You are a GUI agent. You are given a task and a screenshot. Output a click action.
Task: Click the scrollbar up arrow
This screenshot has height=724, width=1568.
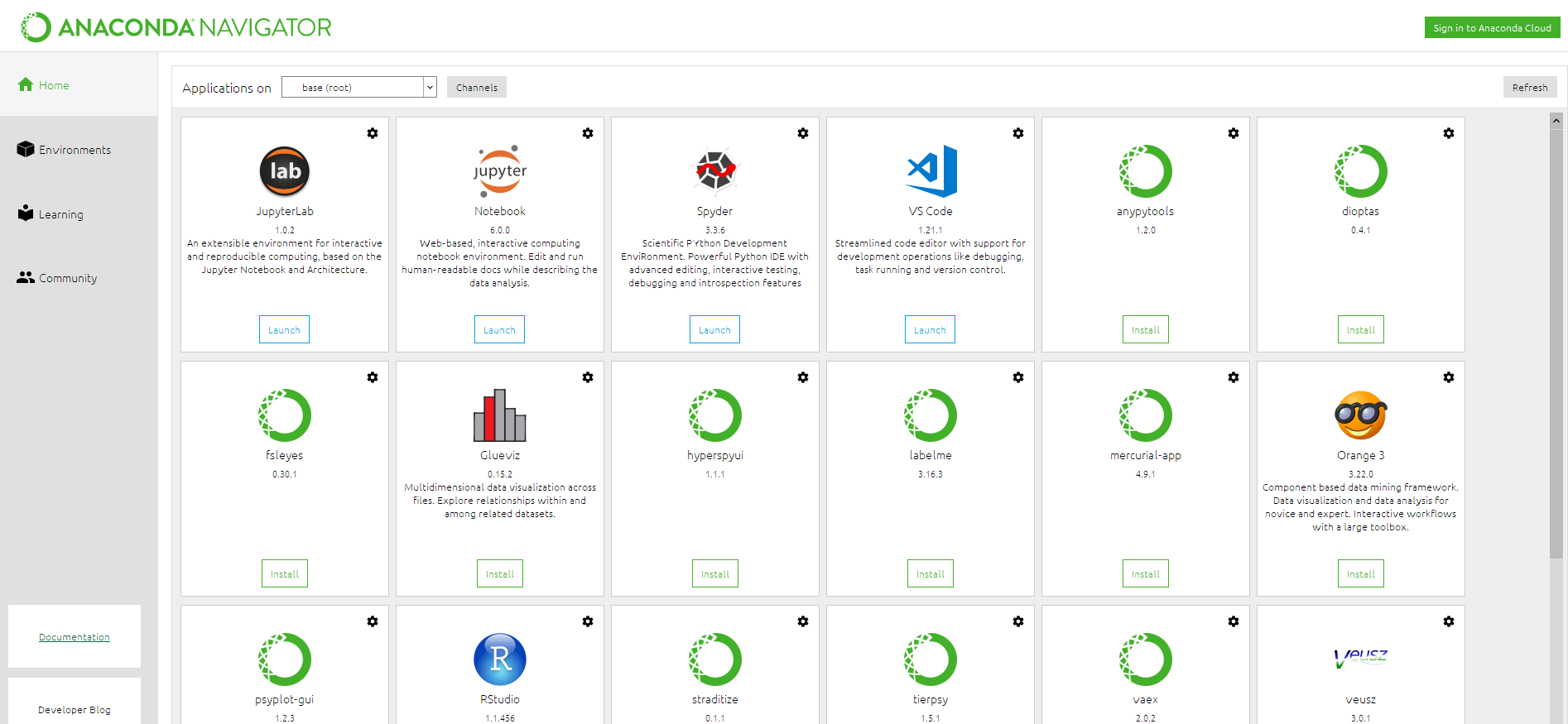[1556, 121]
